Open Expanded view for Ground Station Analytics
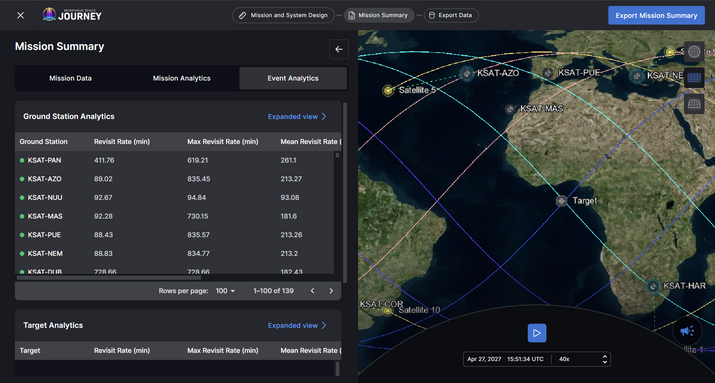The height and width of the screenshot is (383, 715). point(297,116)
